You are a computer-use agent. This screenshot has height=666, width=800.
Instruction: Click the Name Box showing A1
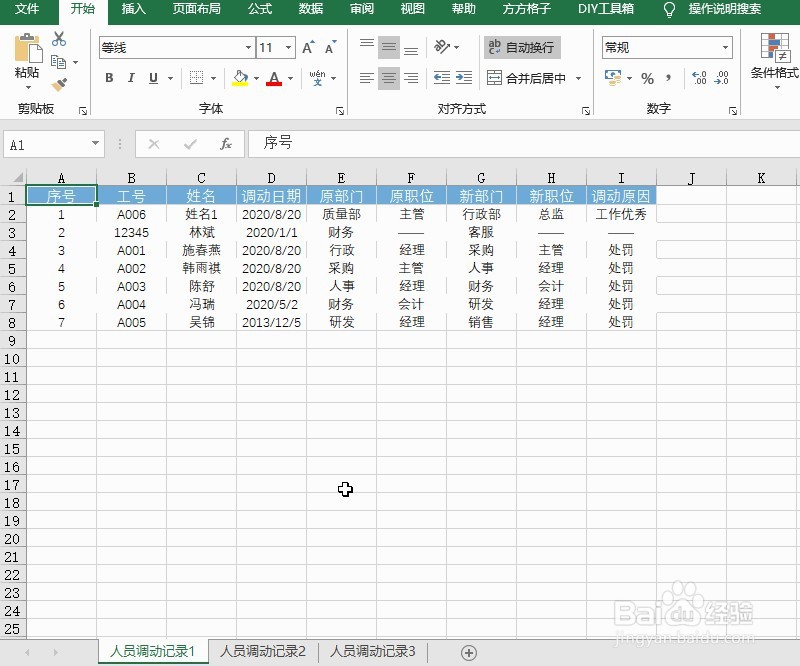click(x=47, y=143)
